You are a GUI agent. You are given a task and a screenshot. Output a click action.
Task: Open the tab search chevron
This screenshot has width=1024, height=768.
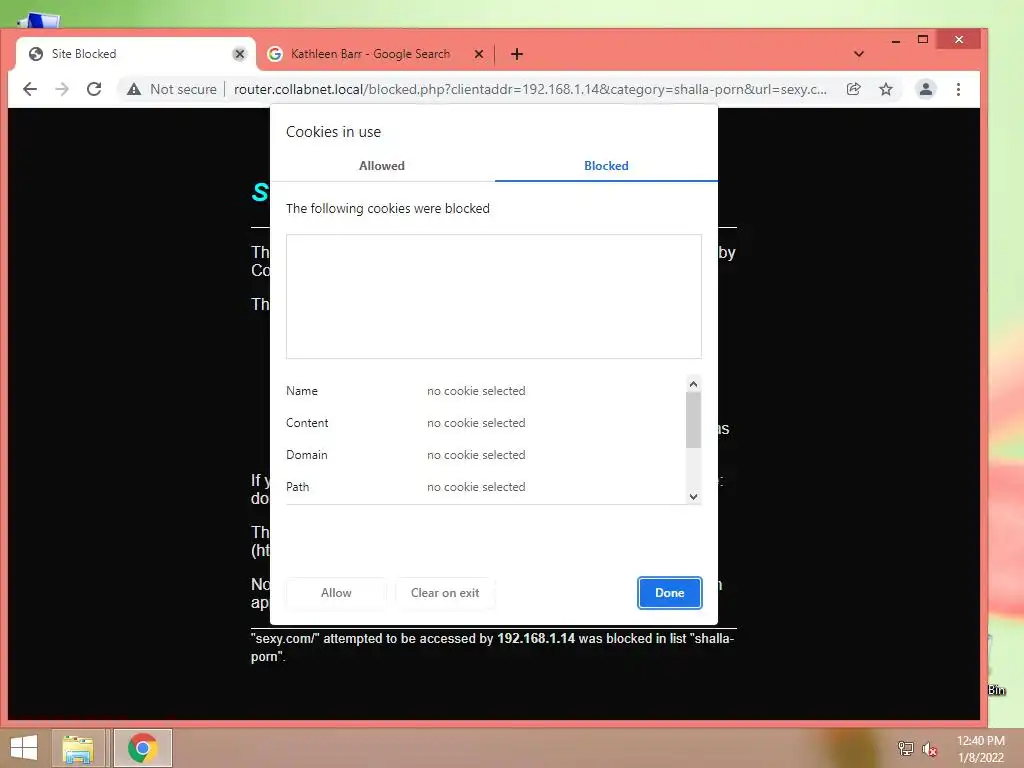point(859,54)
